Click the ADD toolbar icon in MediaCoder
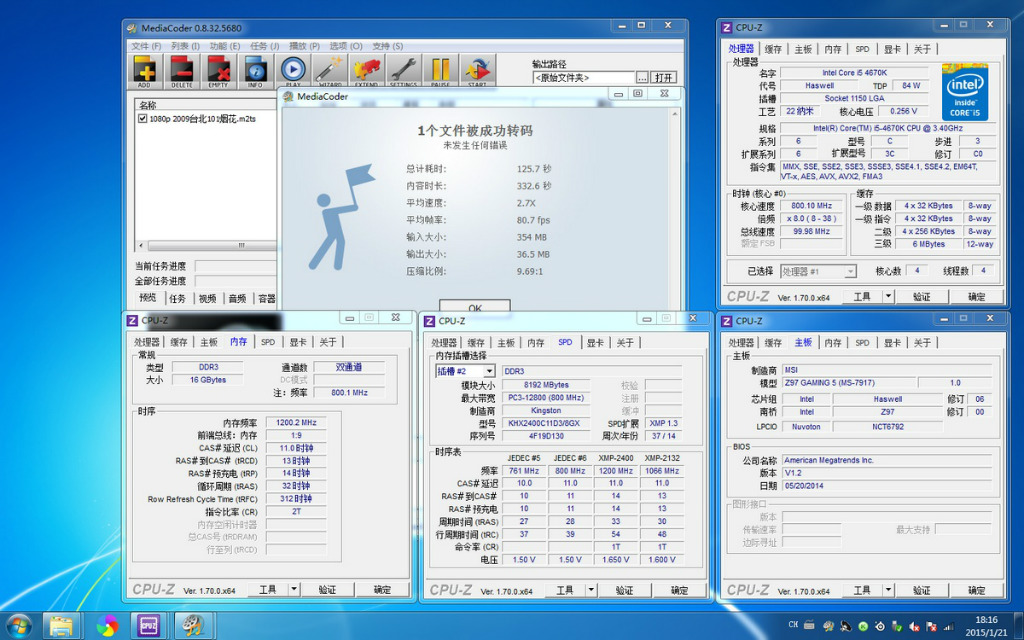Viewport: 1024px width, 640px height. click(x=144, y=72)
